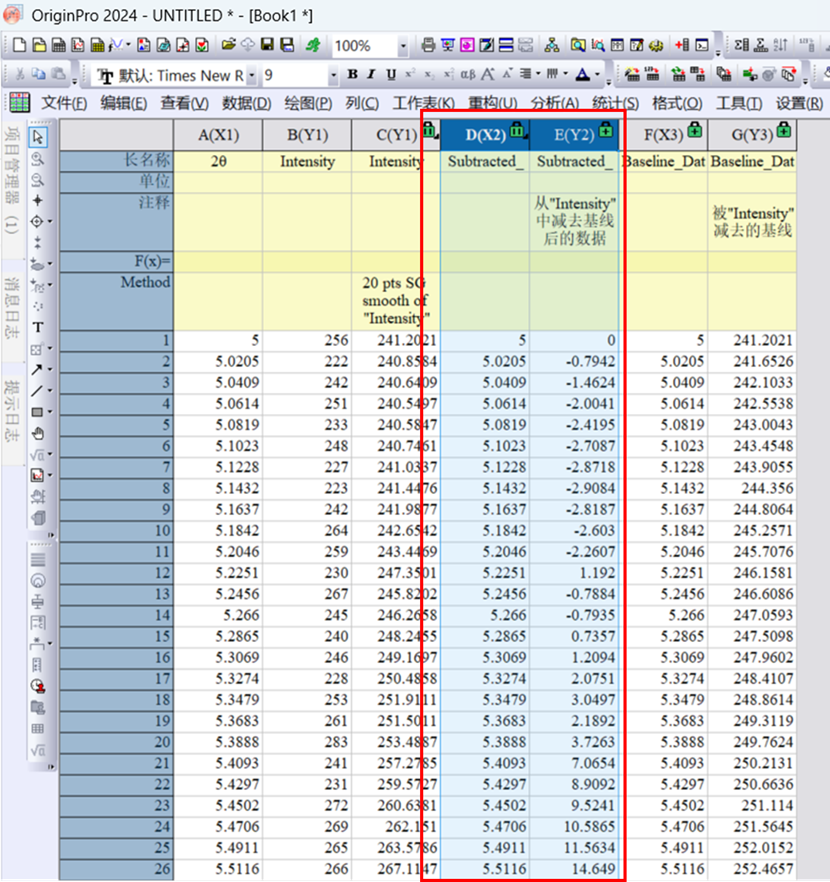
Task: Click the Open project folder icon
Action: click(x=228, y=44)
